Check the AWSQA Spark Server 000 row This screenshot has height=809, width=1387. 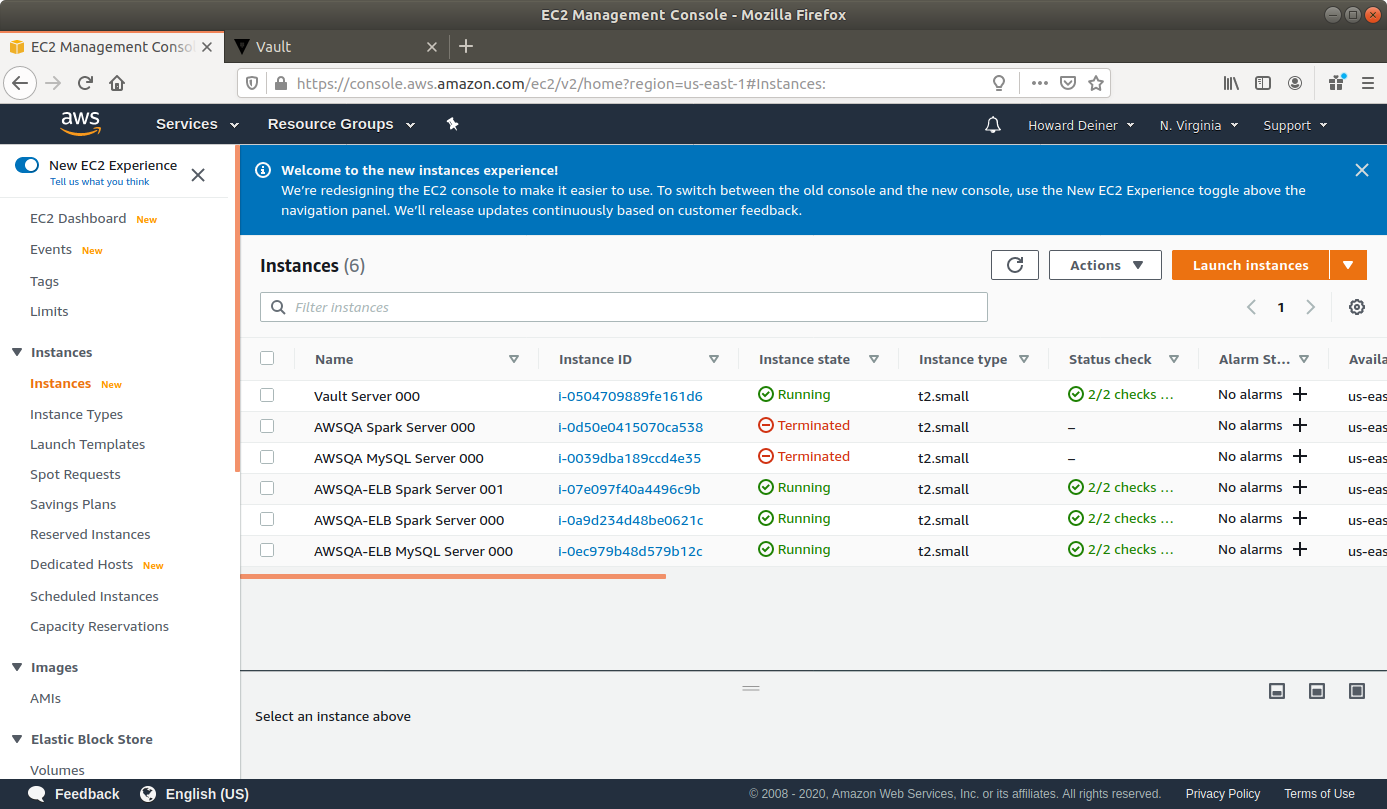coord(267,426)
